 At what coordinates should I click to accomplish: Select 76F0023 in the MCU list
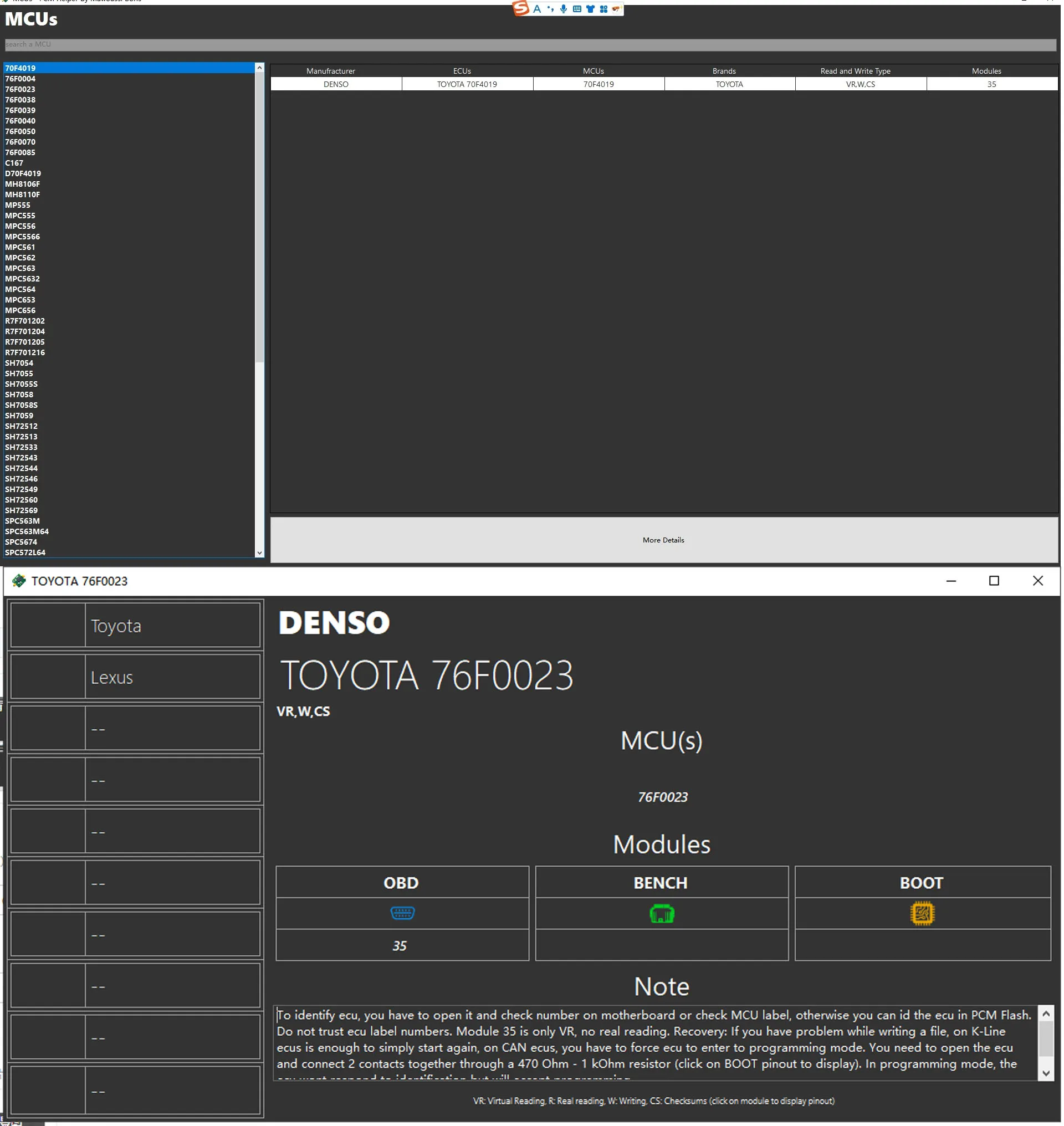pyautogui.click(x=21, y=89)
